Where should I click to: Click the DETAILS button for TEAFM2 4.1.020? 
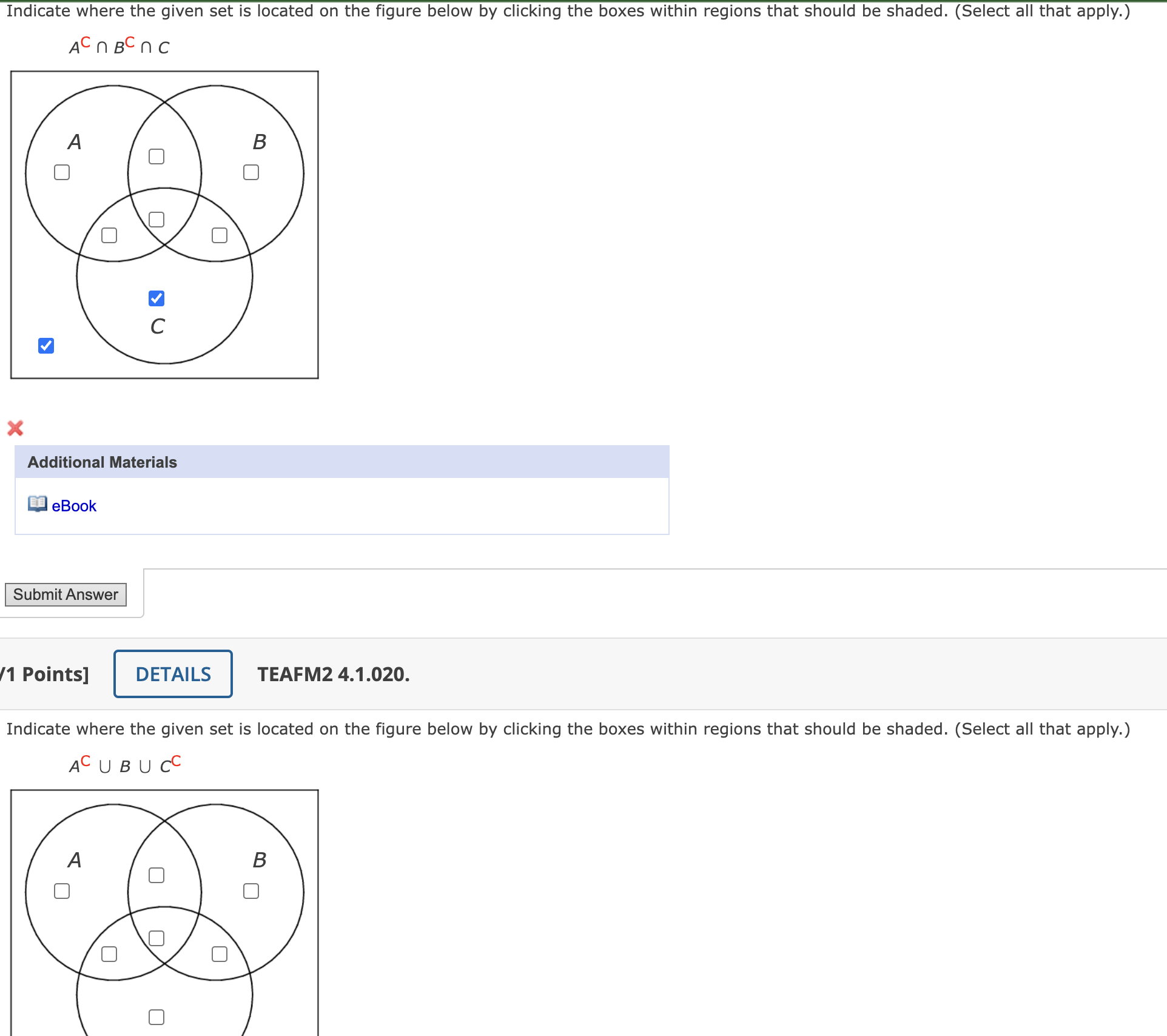point(172,673)
